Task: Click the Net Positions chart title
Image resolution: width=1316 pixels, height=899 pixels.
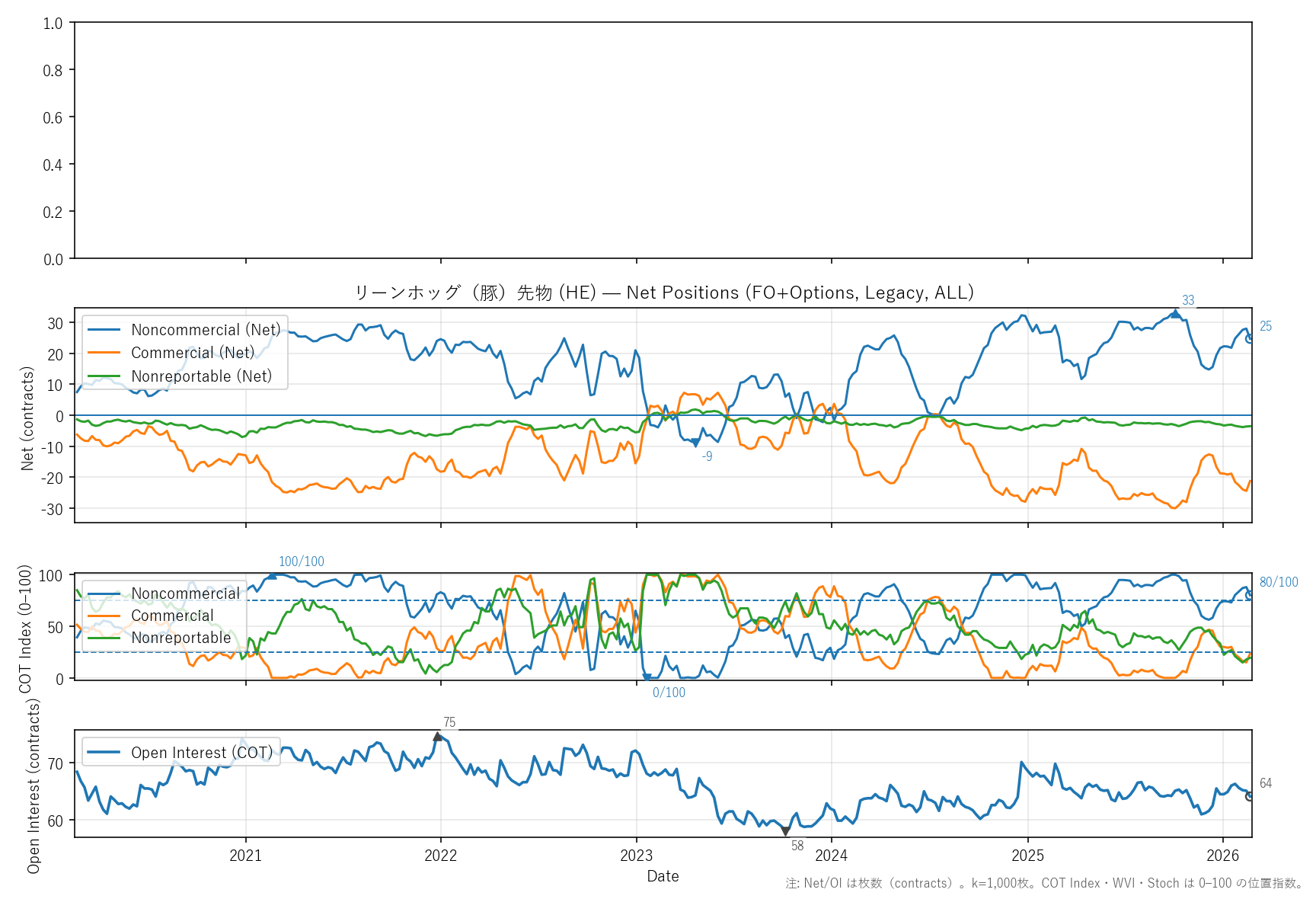Action: 664,293
